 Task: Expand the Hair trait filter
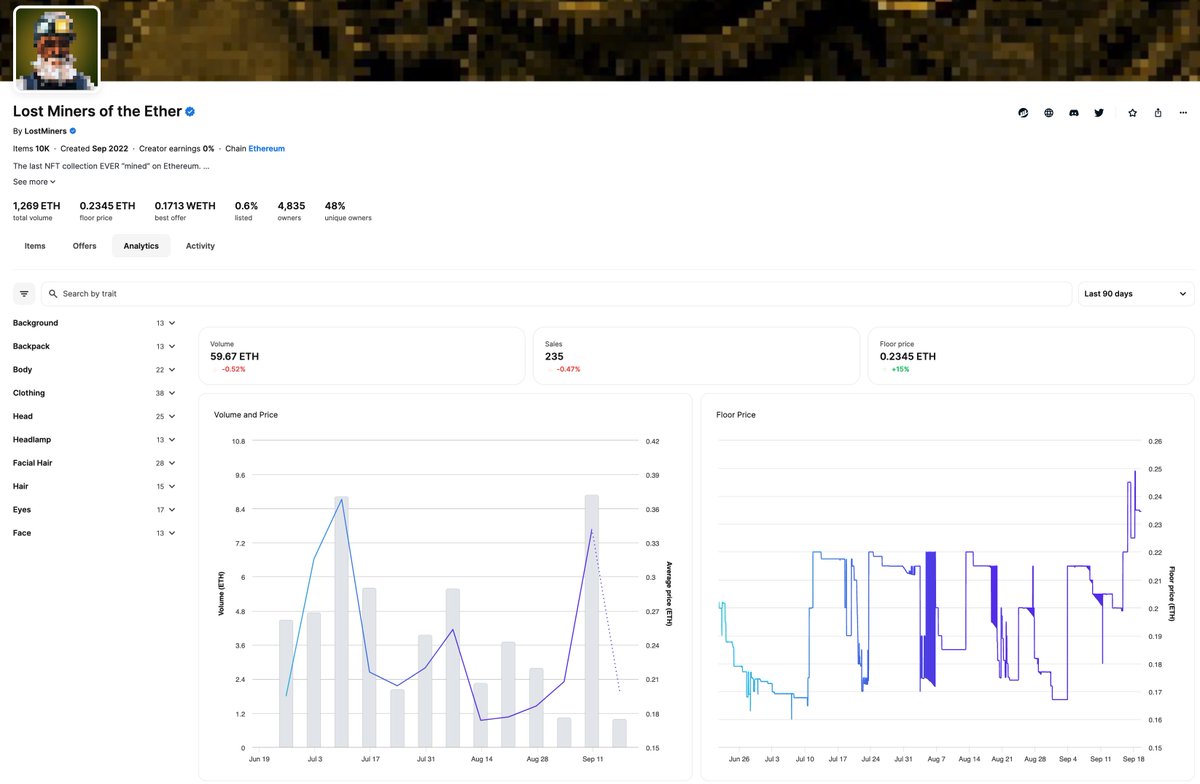pyautogui.click(x=94, y=486)
